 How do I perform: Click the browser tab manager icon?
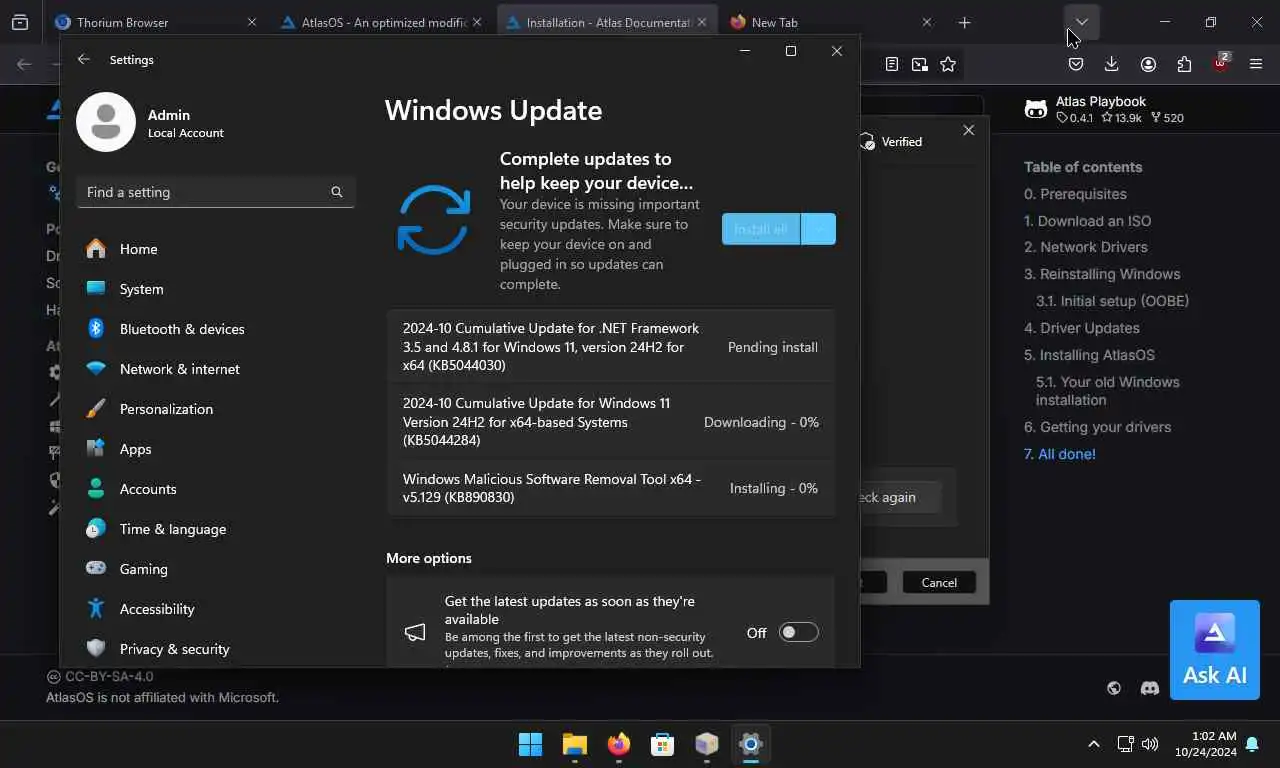[20, 22]
